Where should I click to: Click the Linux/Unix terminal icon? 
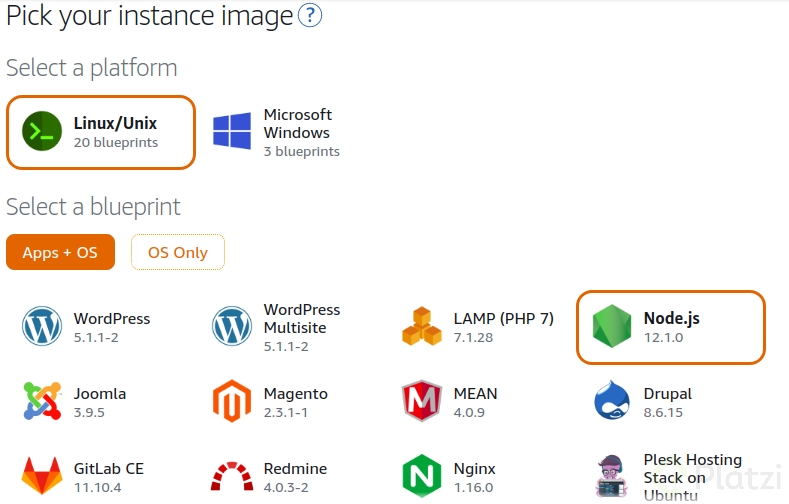point(42,131)
